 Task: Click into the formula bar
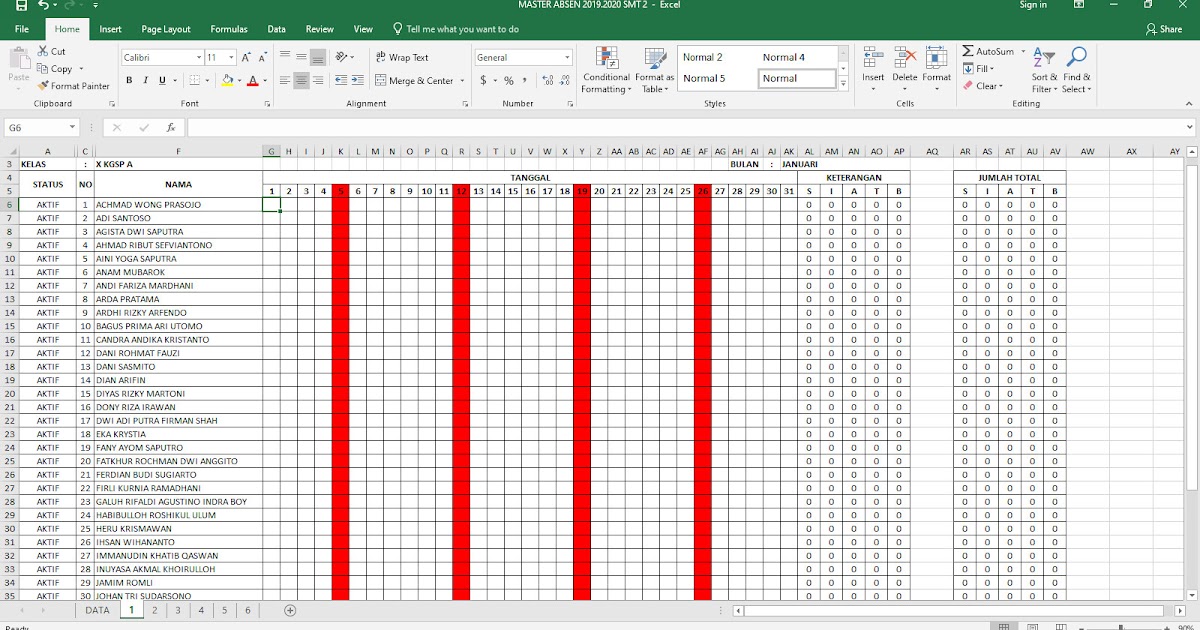690,128
